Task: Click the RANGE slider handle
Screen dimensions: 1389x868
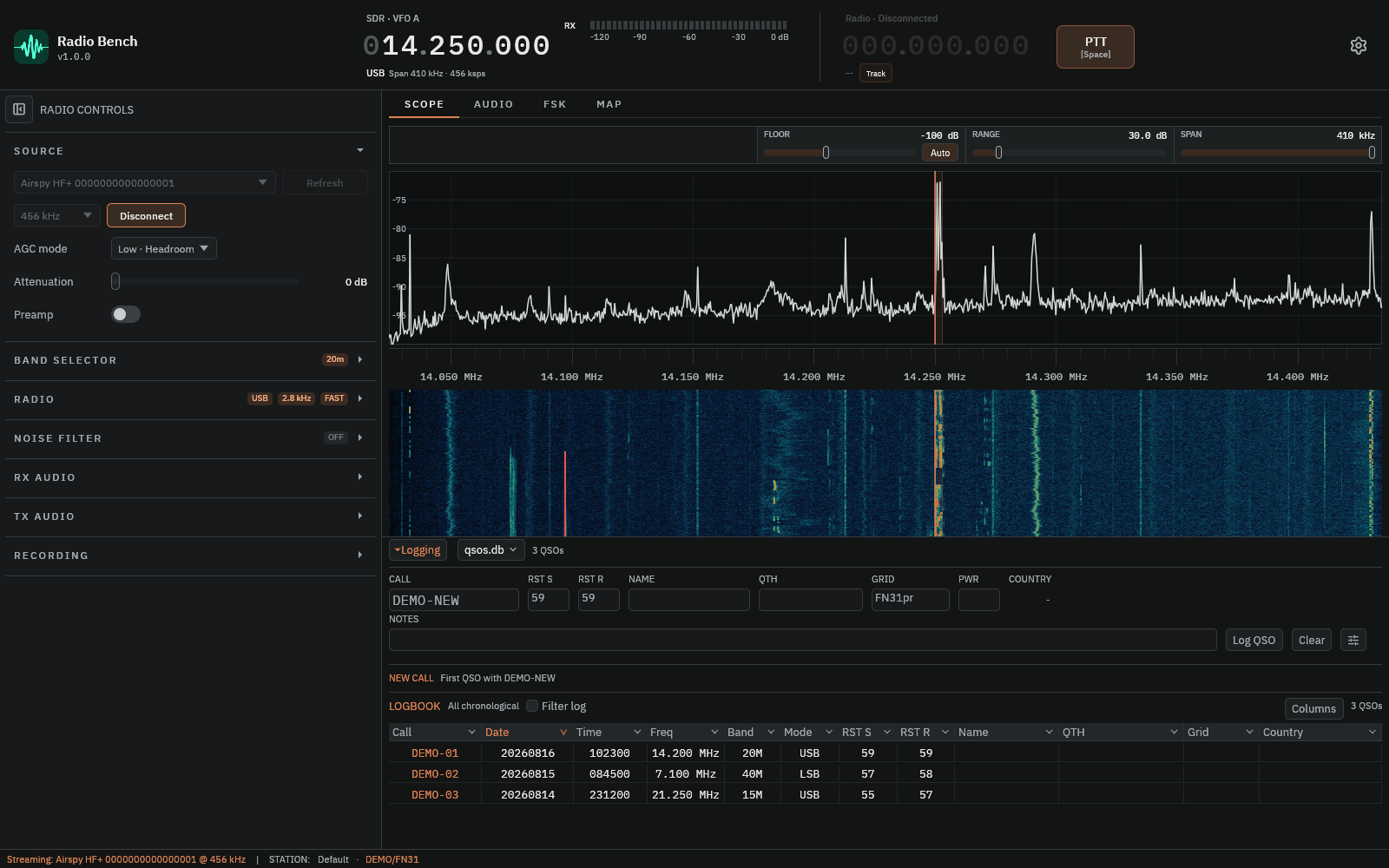Action: pos(998,153)
